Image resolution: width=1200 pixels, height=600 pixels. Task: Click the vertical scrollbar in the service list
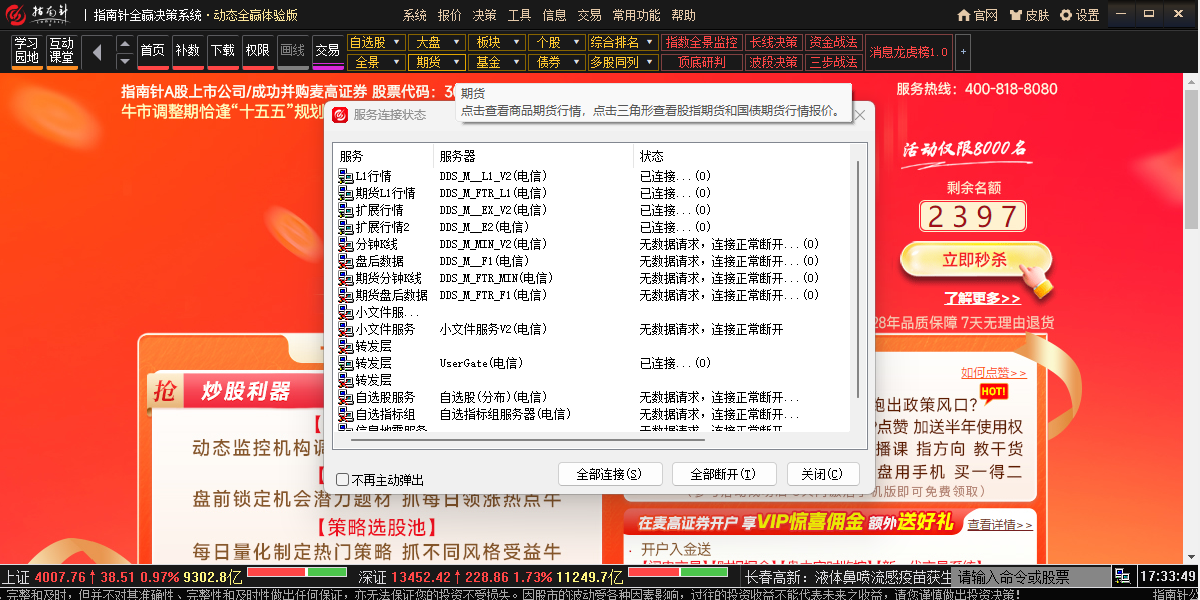pos(857,280)
